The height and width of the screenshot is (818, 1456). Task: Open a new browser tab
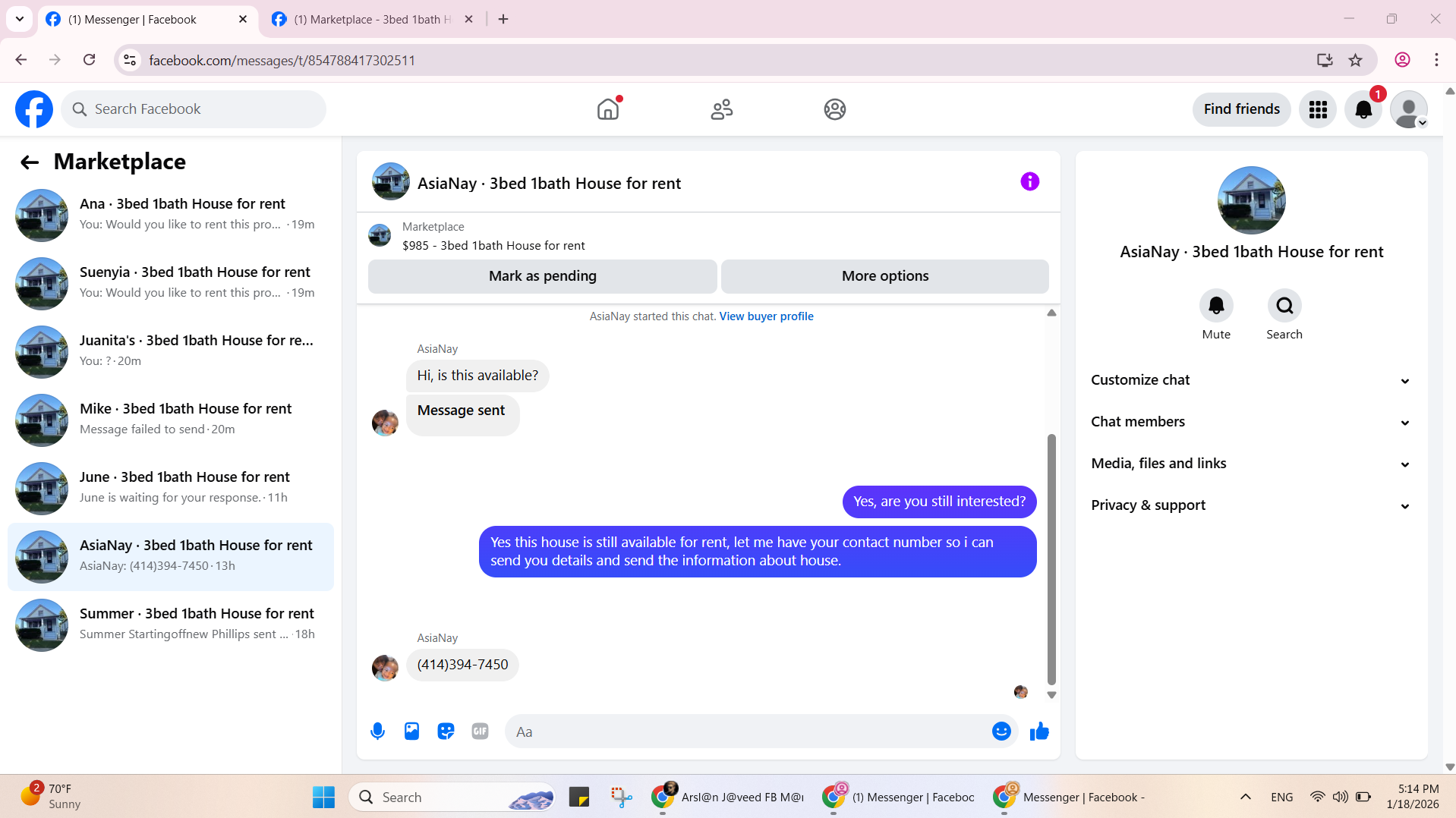click(x=503, y=20)
